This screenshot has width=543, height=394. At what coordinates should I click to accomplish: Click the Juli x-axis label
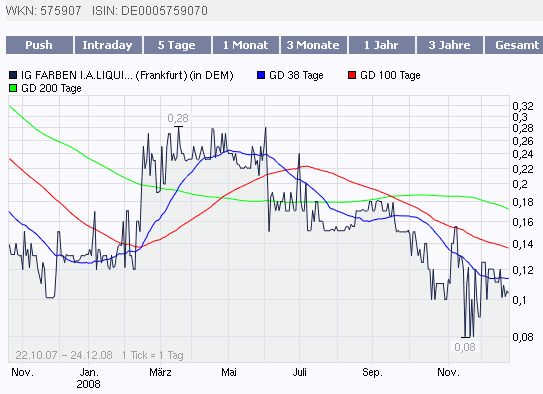coord(300,372)
